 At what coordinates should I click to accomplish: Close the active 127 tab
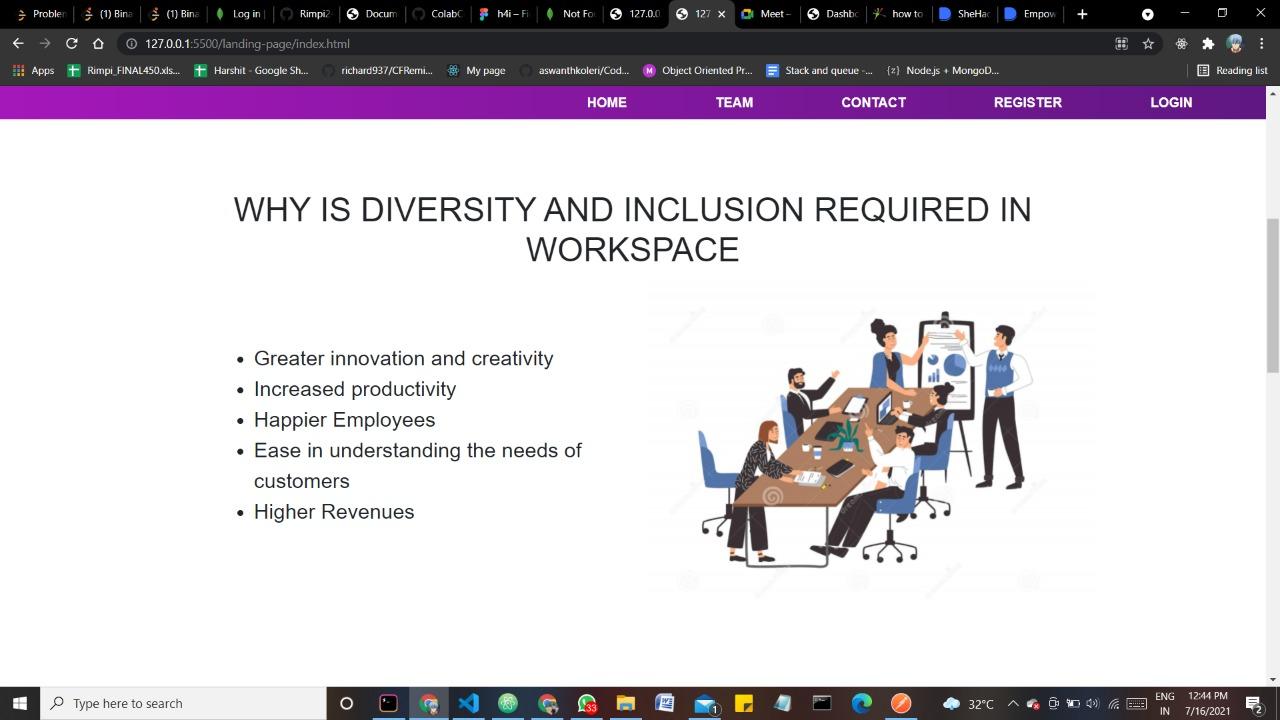(x=721, y=14)
